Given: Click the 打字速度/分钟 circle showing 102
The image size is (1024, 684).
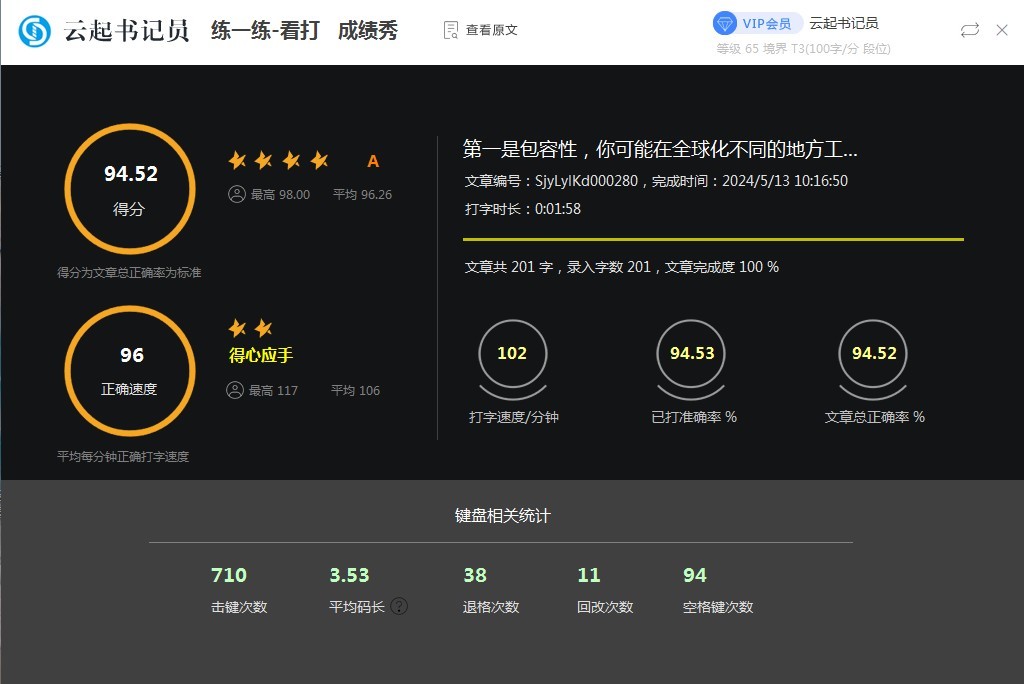Looking at the screenshot, I should [512, 355].
